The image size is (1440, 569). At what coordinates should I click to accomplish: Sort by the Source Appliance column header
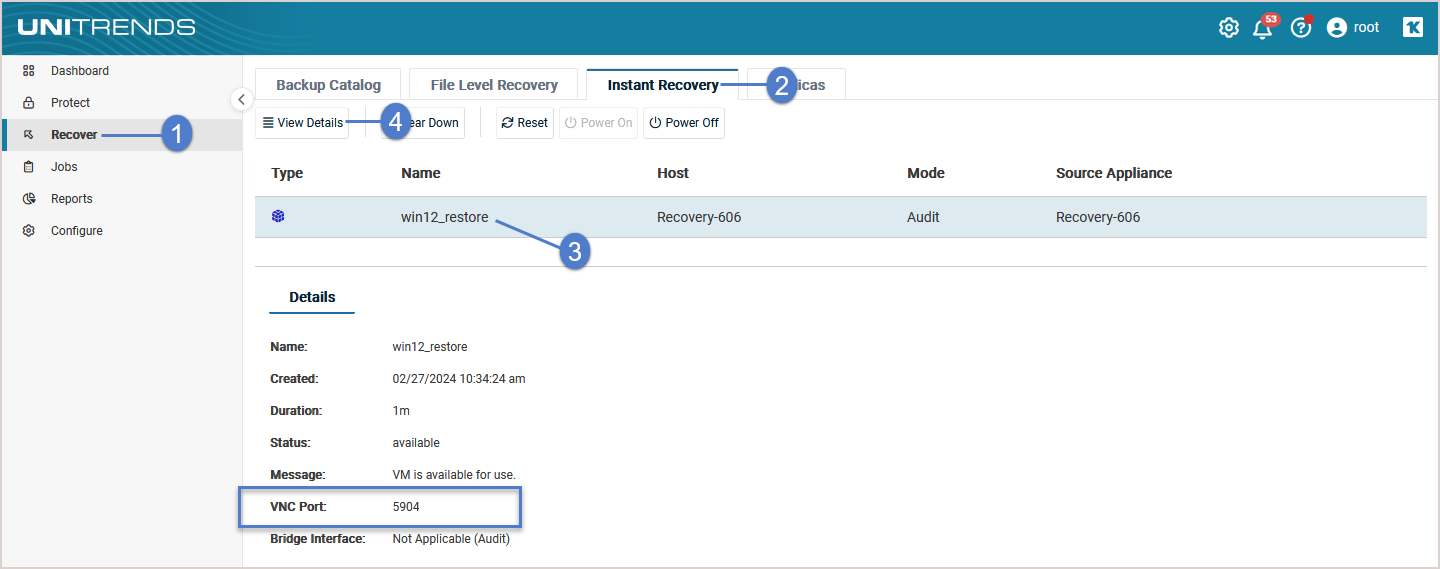click(x=1114, y=173)
